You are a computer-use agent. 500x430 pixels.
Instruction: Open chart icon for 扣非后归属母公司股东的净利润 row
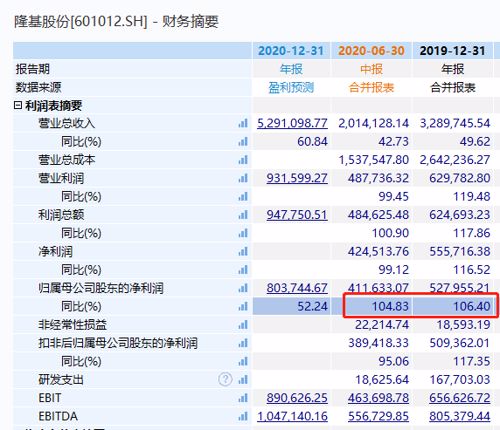pyautogui.click(x=243, y=343)
